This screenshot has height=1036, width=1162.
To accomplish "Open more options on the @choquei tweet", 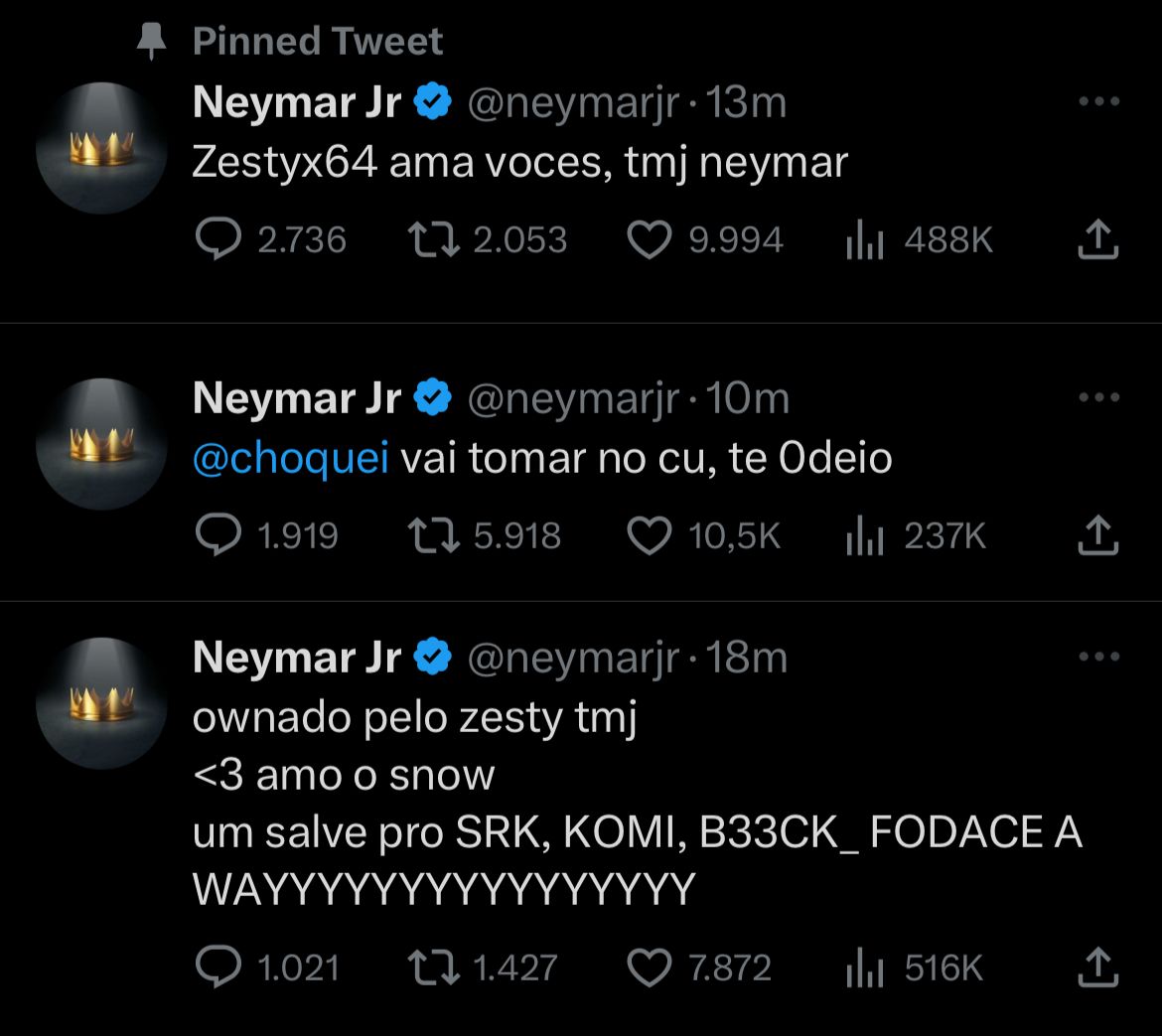I will click(x=1098, y=397).
